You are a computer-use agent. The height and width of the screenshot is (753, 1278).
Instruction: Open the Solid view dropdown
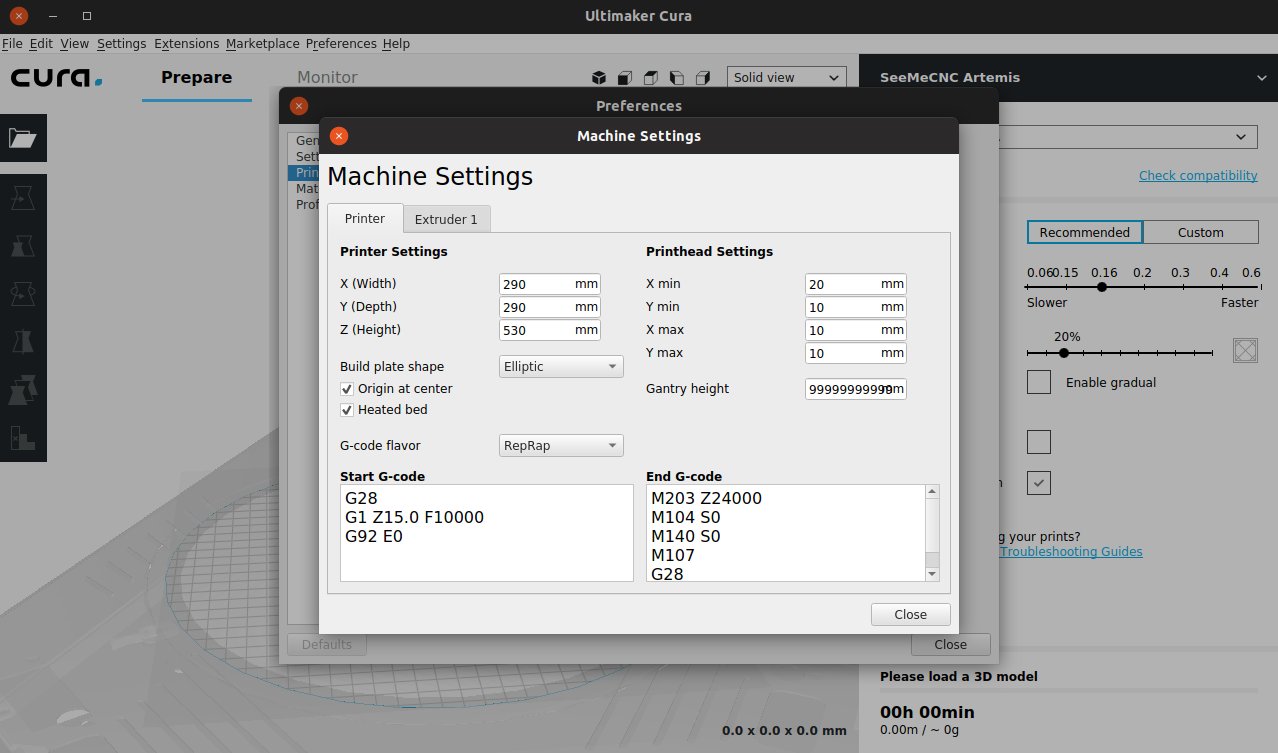click(786, 77)
